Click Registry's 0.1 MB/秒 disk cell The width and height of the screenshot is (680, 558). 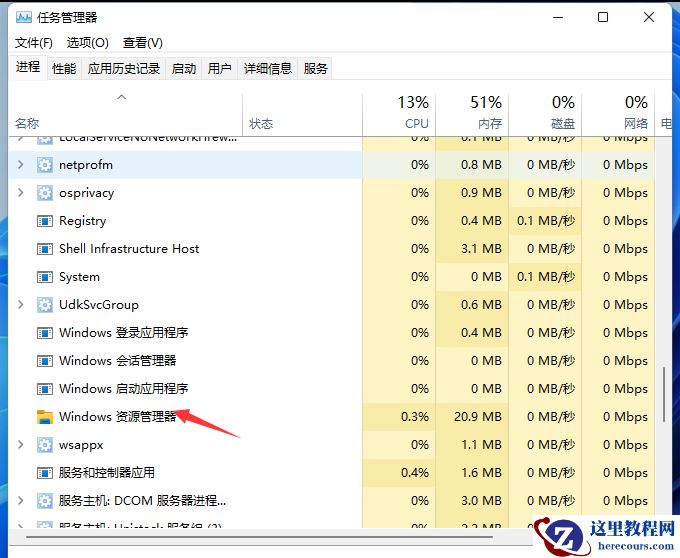(x=545, y=221)
